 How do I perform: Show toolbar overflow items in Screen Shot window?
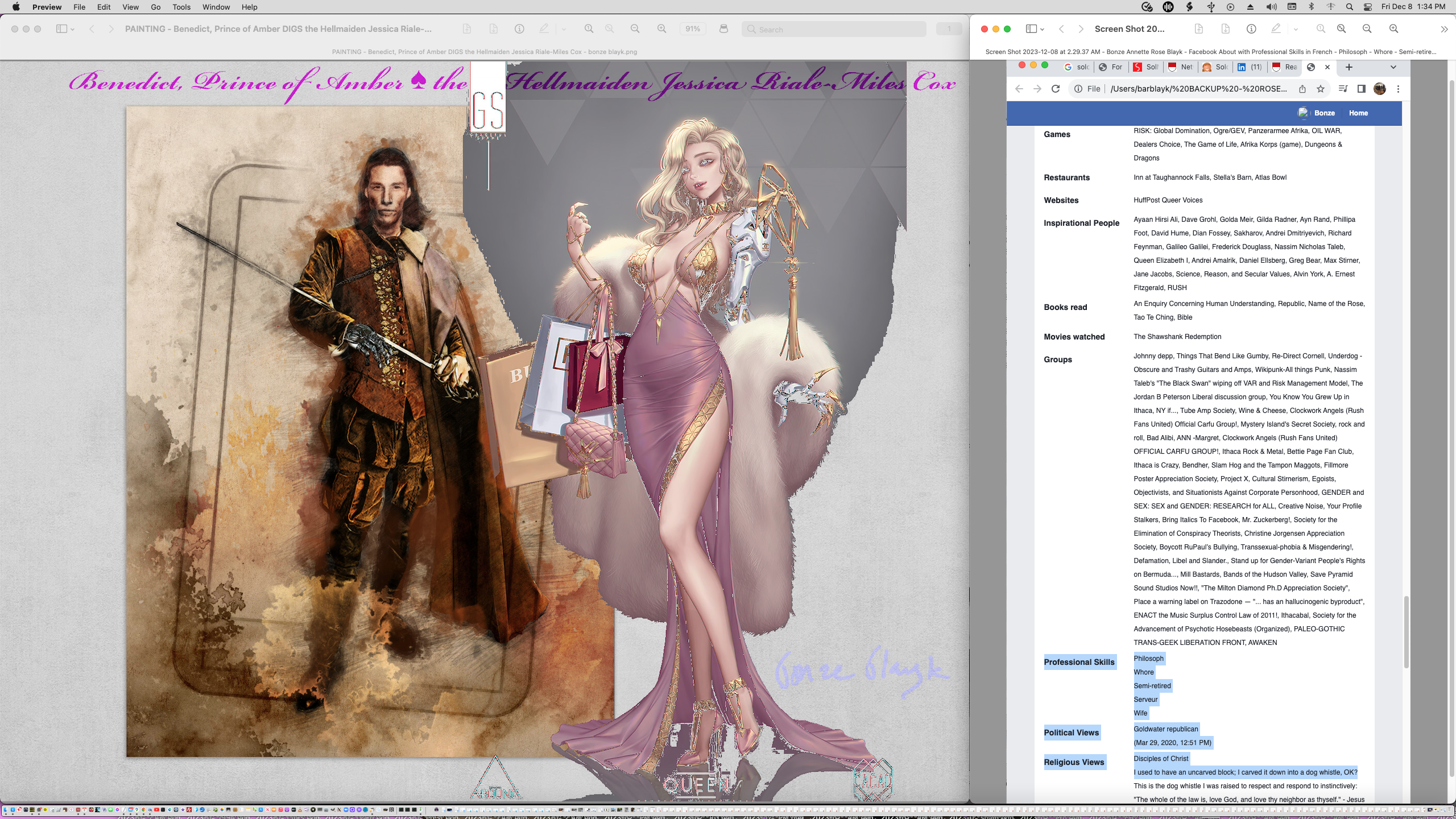(1444, 30)
